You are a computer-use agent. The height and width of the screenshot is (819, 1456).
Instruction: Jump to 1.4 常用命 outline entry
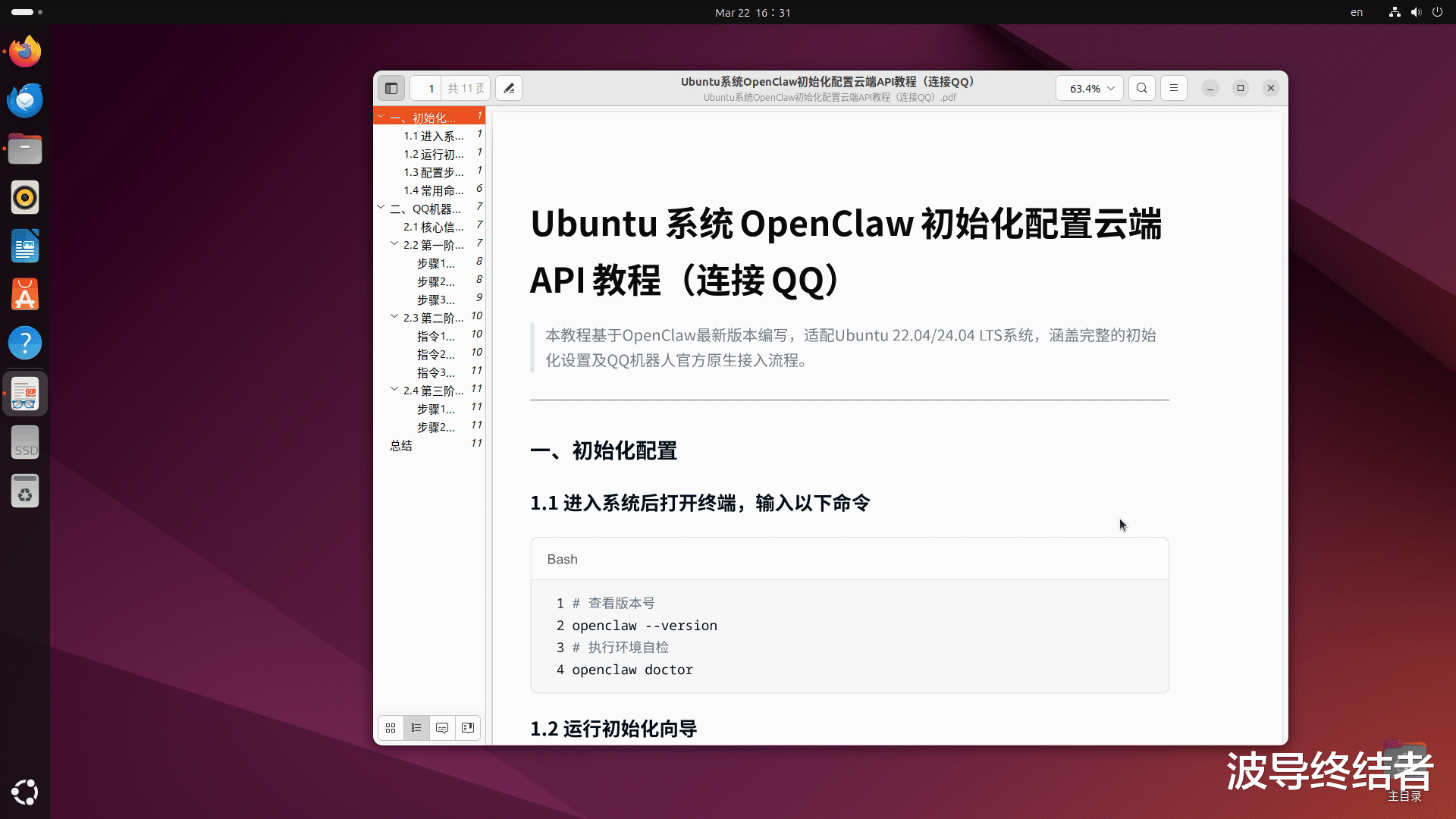coord(433,190)
